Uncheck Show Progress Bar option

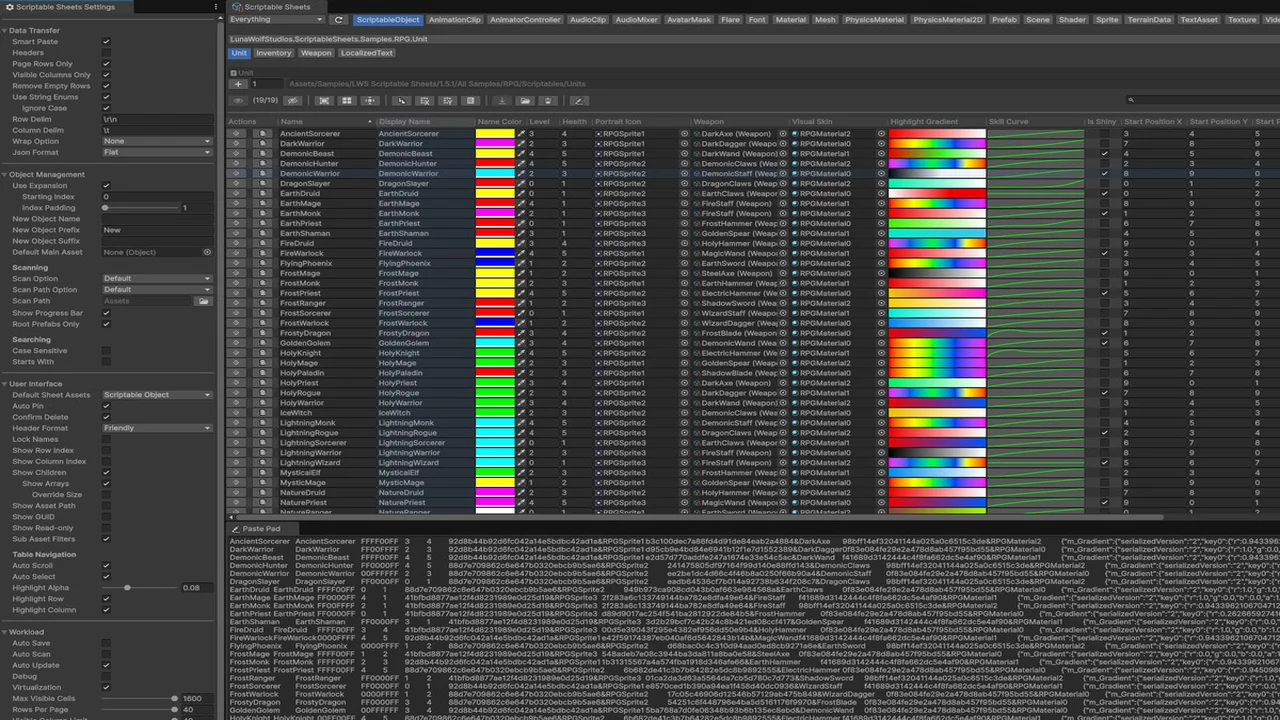click(x=106, y=313)
